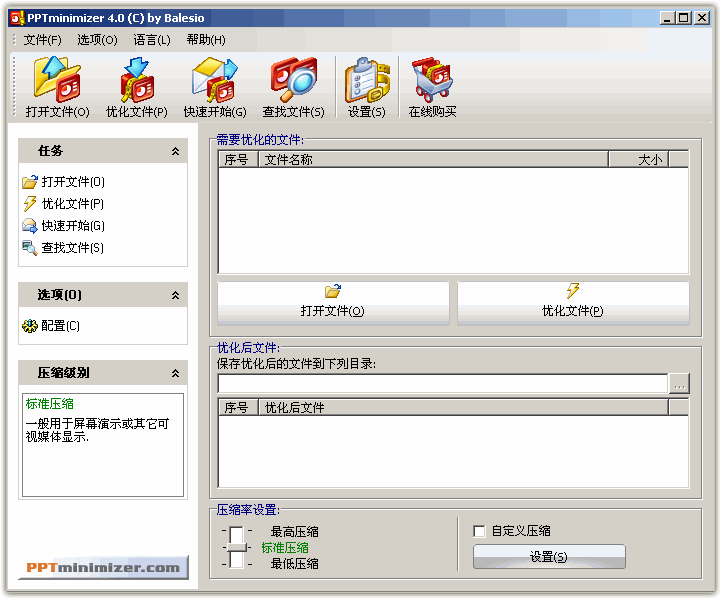
Task: Collapse the 任务 panel chevron
Action: click(175, 151)
